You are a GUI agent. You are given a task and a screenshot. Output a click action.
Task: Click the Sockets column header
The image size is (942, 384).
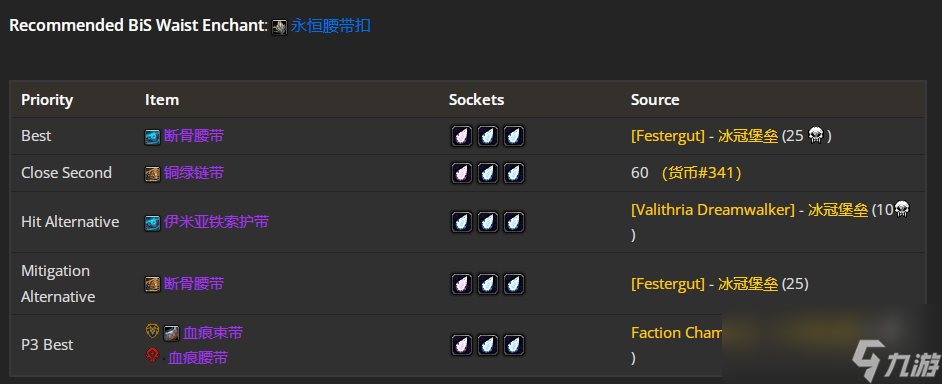476,100
